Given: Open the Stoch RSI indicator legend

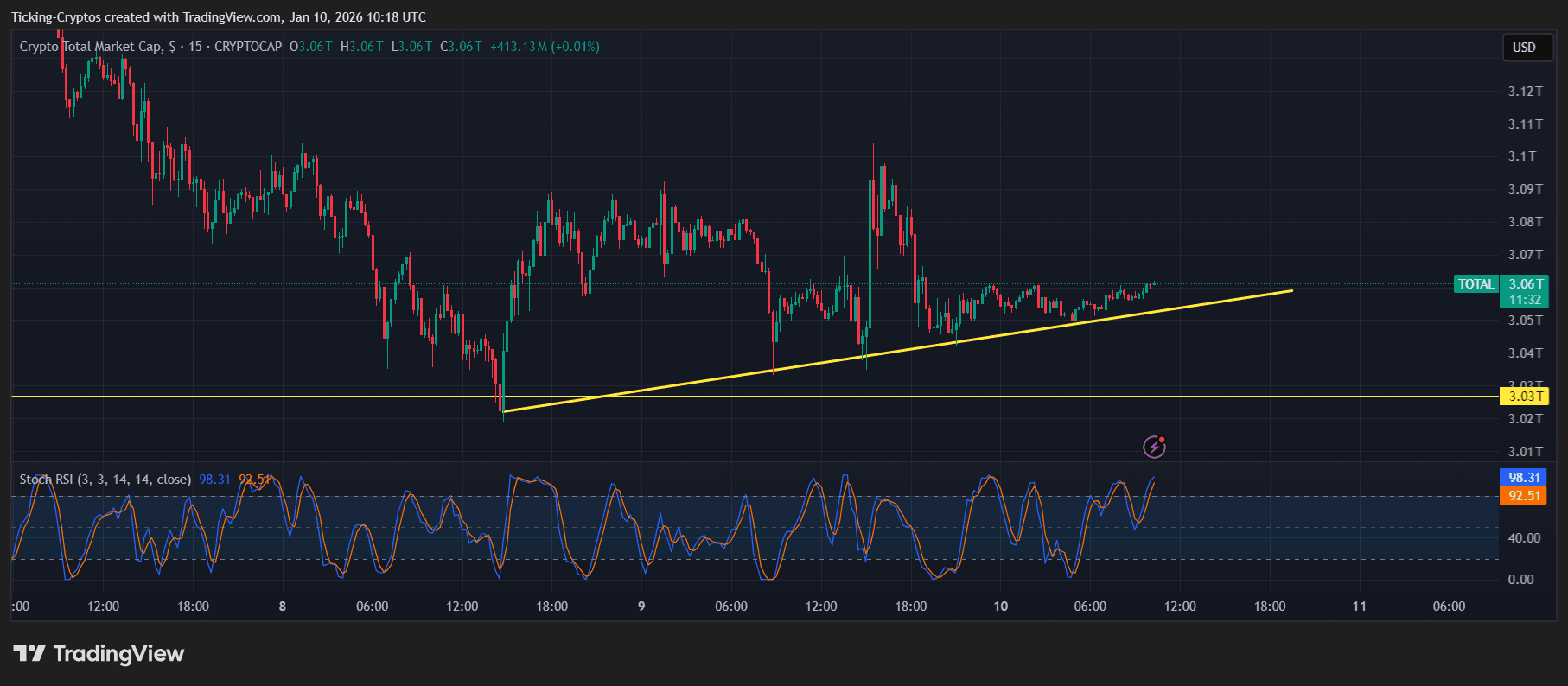Looking at the screenshot, I should click(x=105, y=480).
